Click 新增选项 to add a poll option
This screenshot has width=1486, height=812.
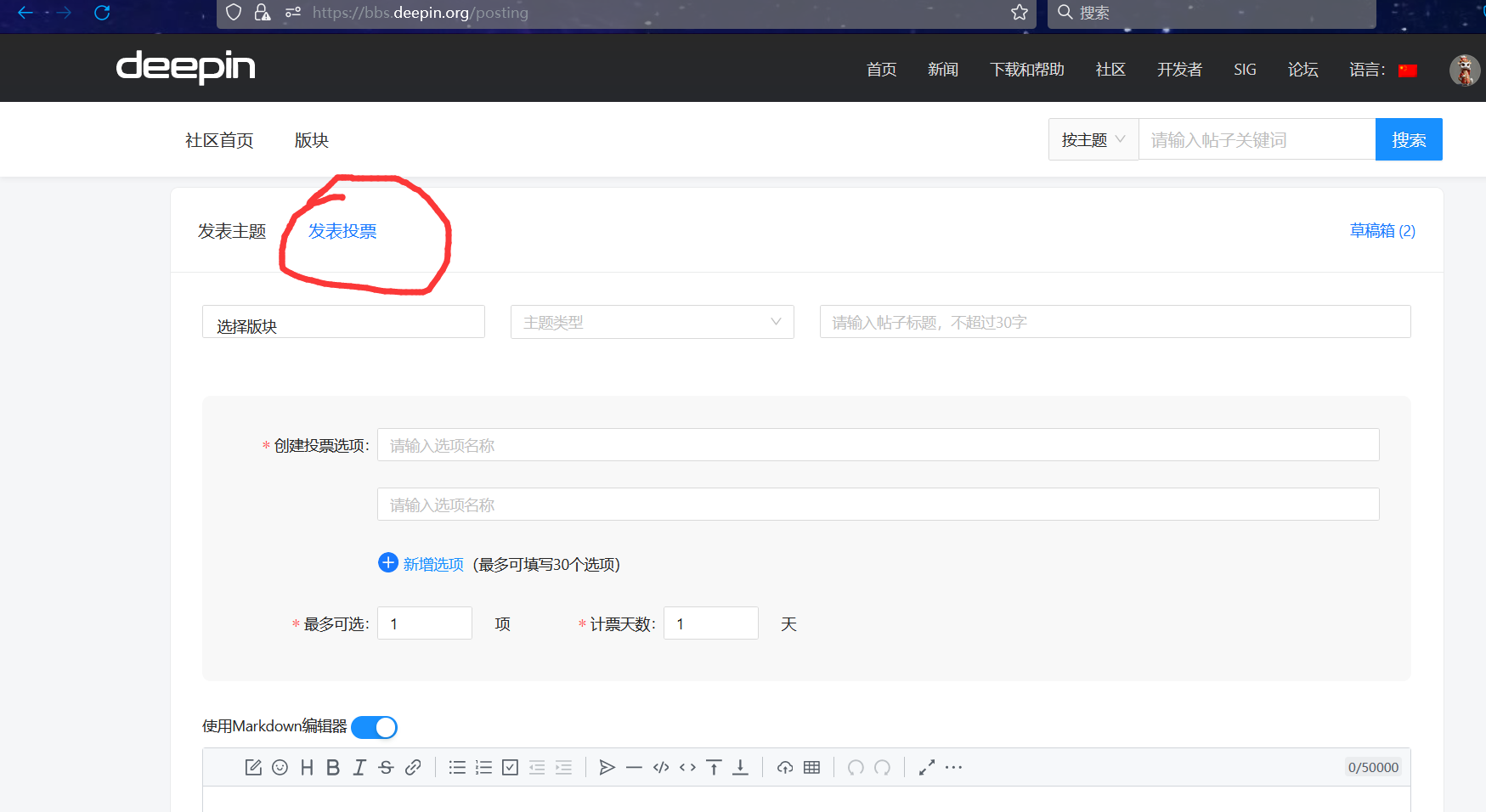[x=432, y=563]
